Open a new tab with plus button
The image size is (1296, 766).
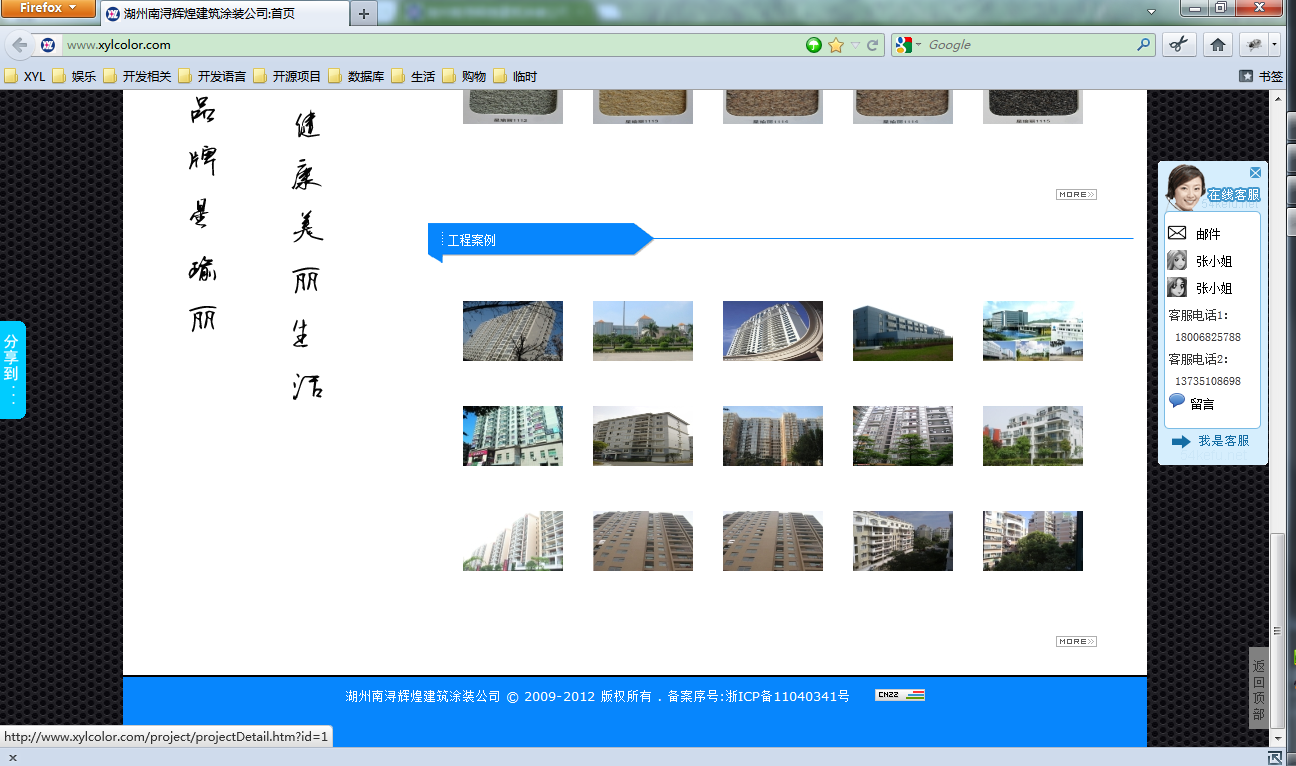(363, 14)
